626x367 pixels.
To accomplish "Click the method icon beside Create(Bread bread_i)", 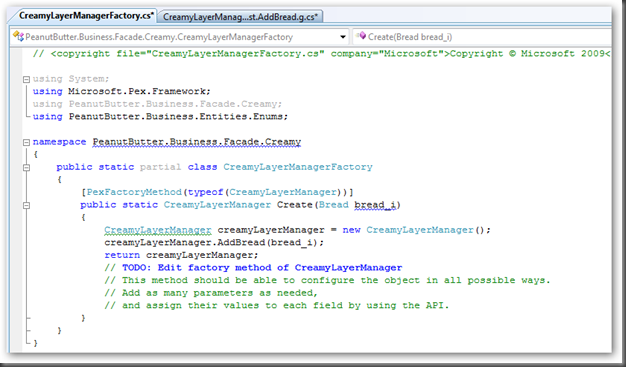I will tap(361, 36).
